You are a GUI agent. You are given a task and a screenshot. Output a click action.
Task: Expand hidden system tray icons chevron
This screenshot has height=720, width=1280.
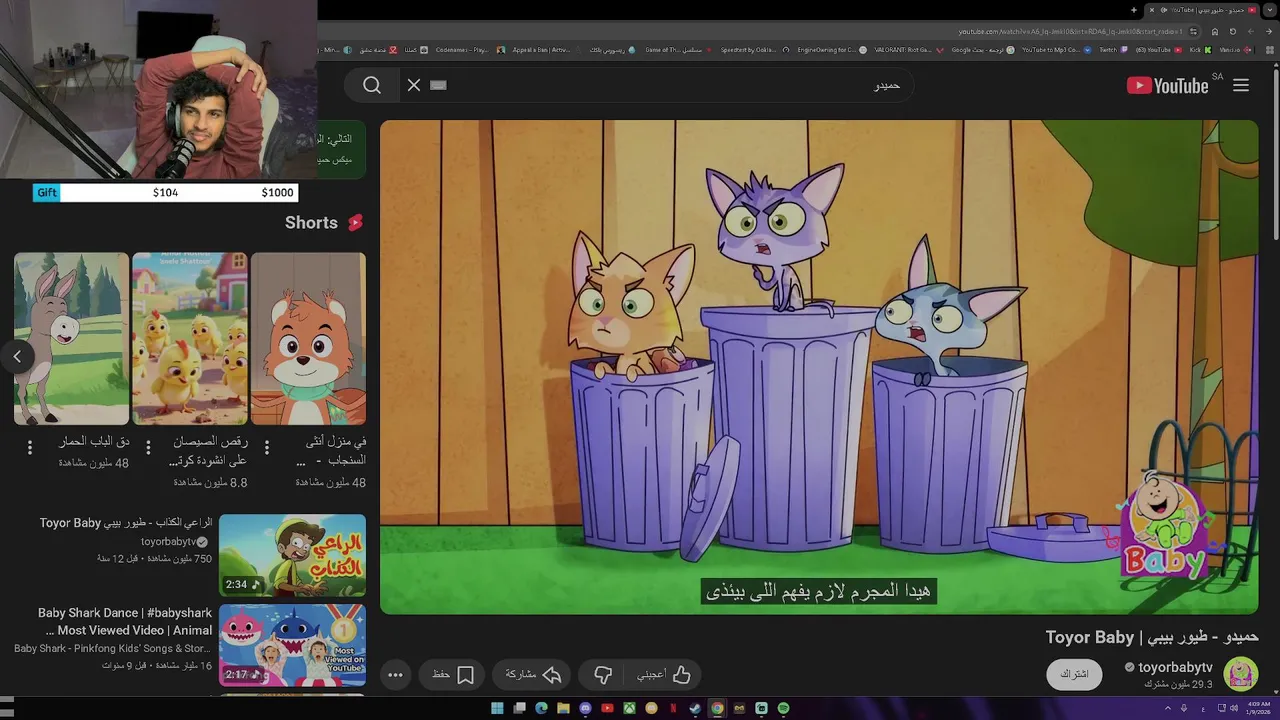point(1168,708)
